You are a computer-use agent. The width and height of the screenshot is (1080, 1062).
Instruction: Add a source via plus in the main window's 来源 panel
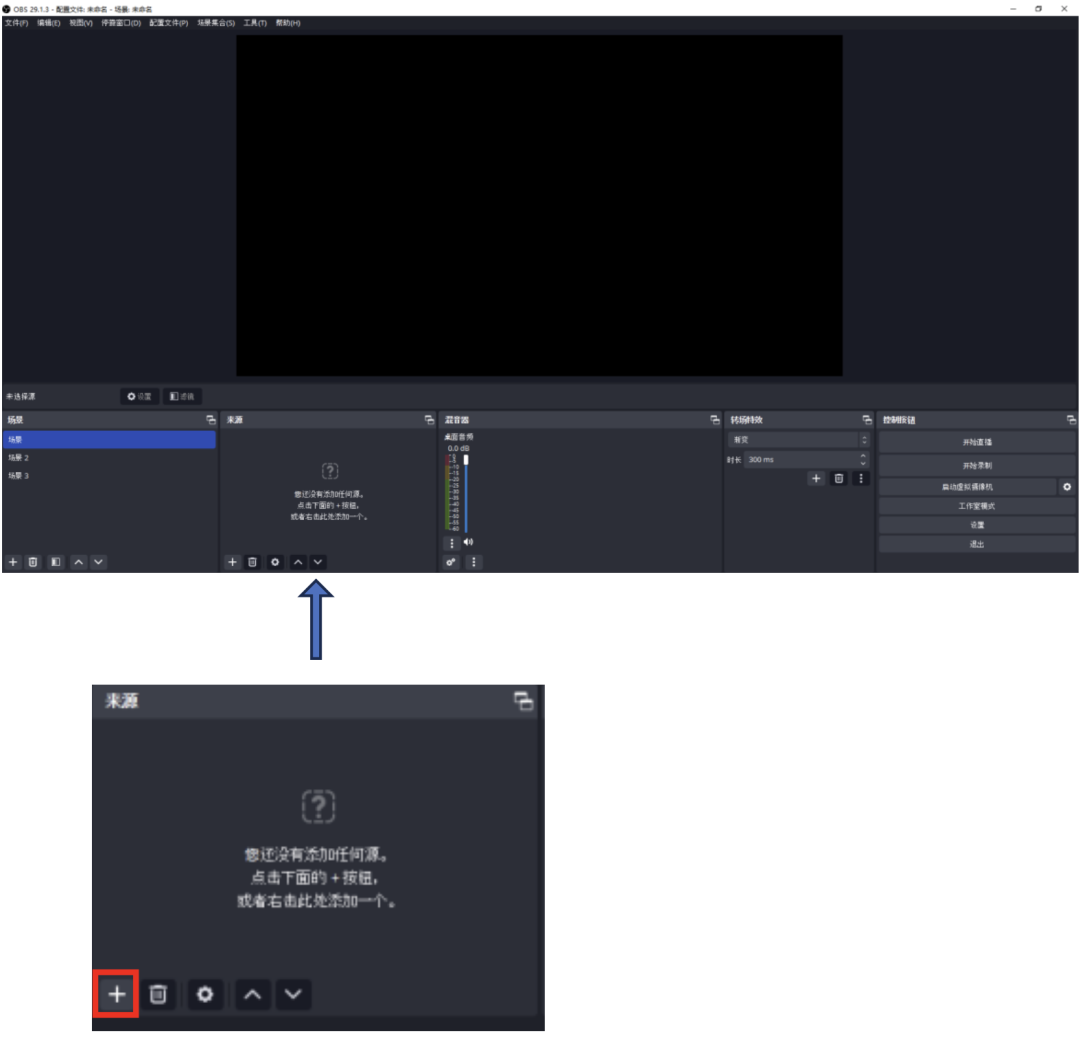(x=232, y=562)
